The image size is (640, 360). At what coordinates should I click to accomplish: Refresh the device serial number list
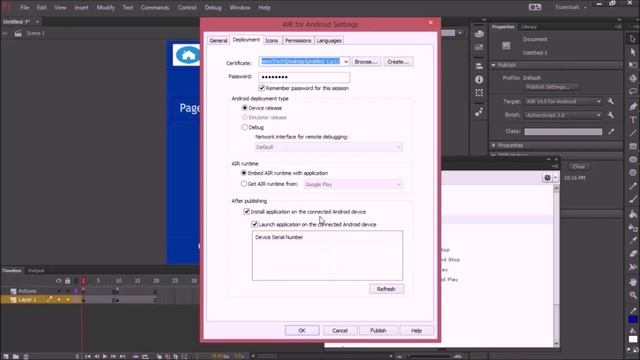coord(386,289)
